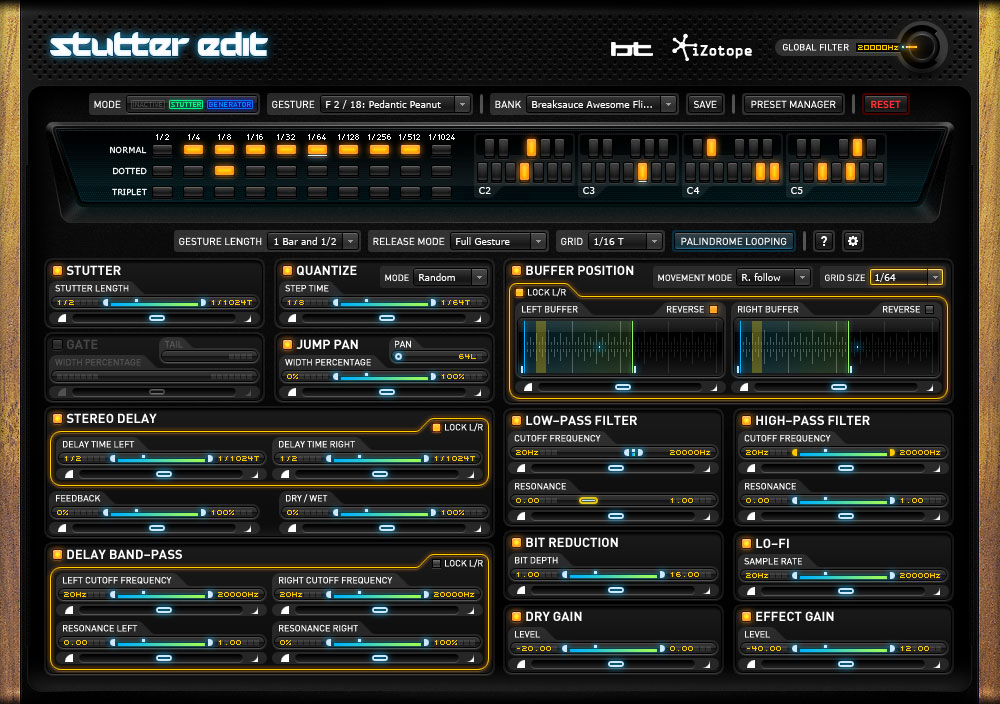1000x704 pixels.
Task: Adjust the Feedback slider in Stereo Delay
Action: (155, 510)
